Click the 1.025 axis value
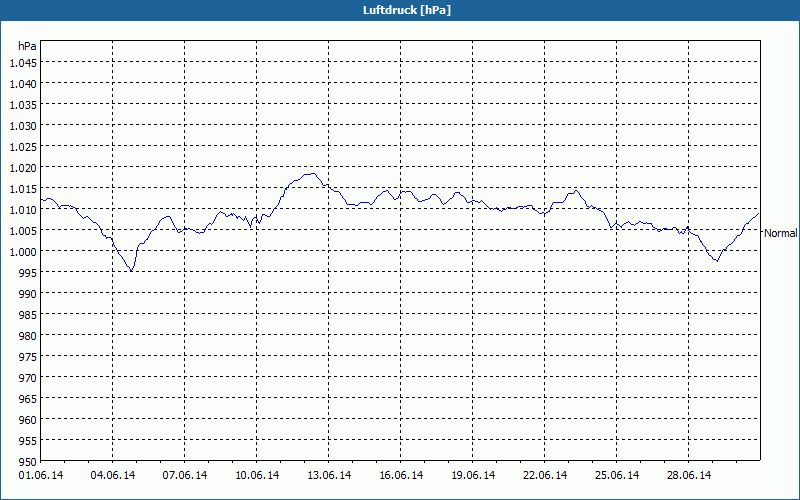 tap(23, 147)
